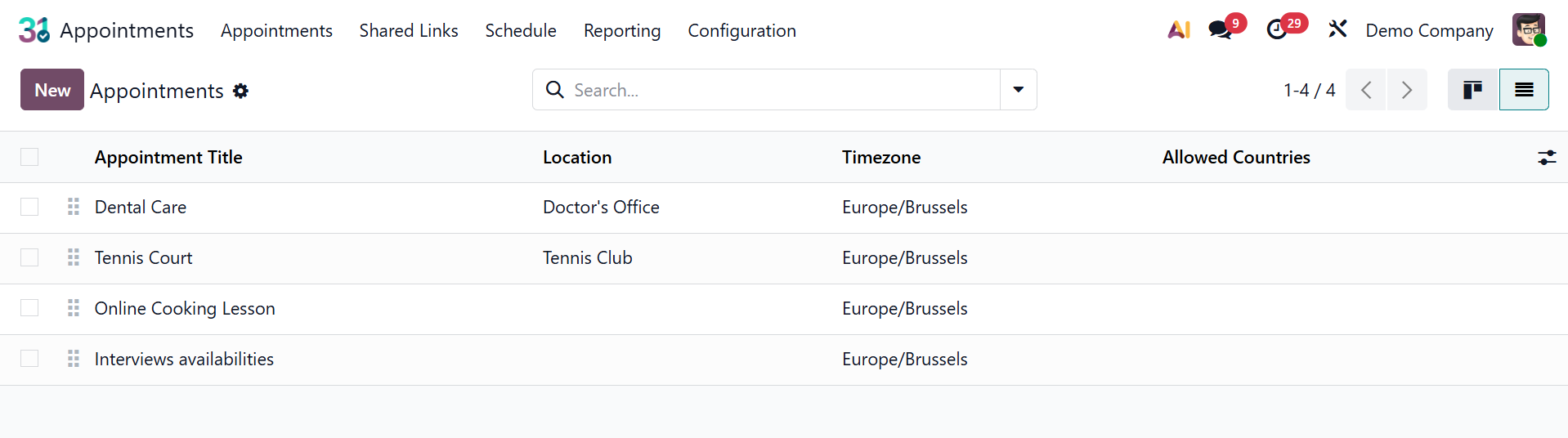Open optional columns settings icon

pos(1546,158)
